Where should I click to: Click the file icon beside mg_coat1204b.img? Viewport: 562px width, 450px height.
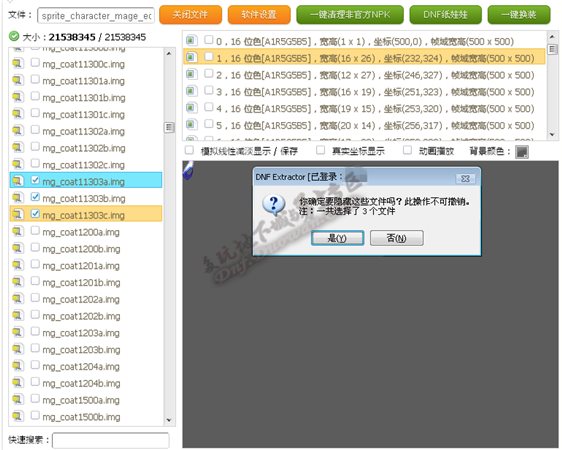click(18, 383)
